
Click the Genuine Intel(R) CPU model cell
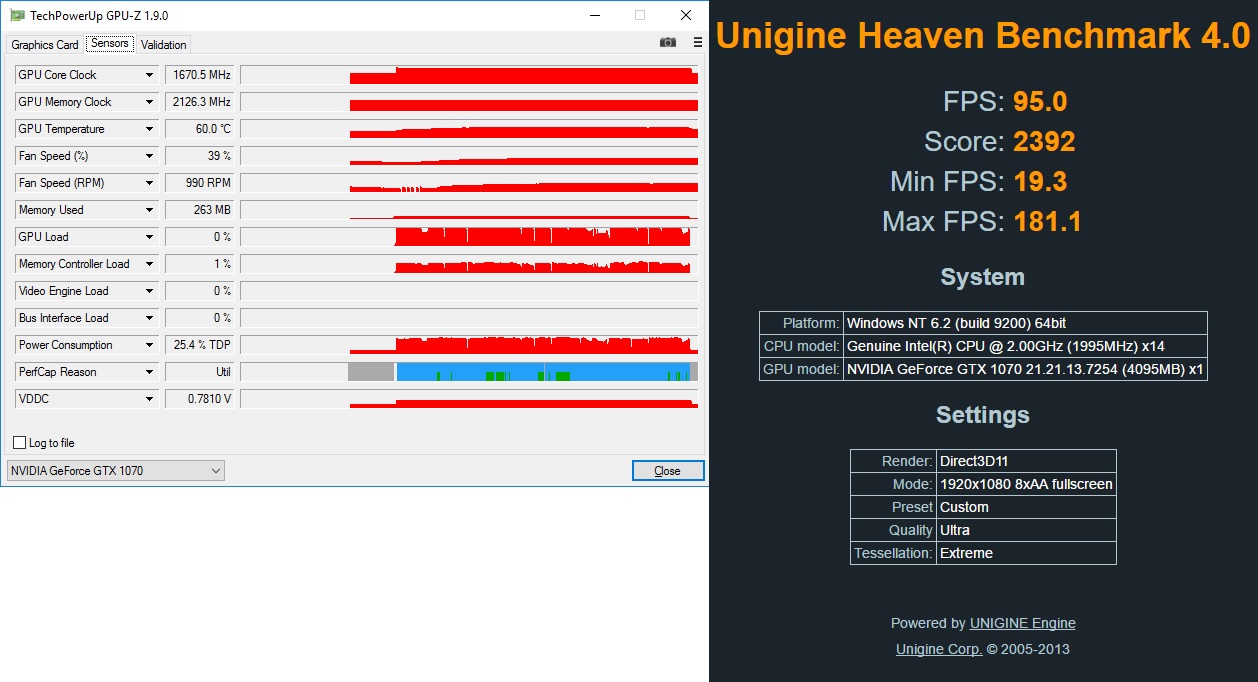(x=1025, y=346)
